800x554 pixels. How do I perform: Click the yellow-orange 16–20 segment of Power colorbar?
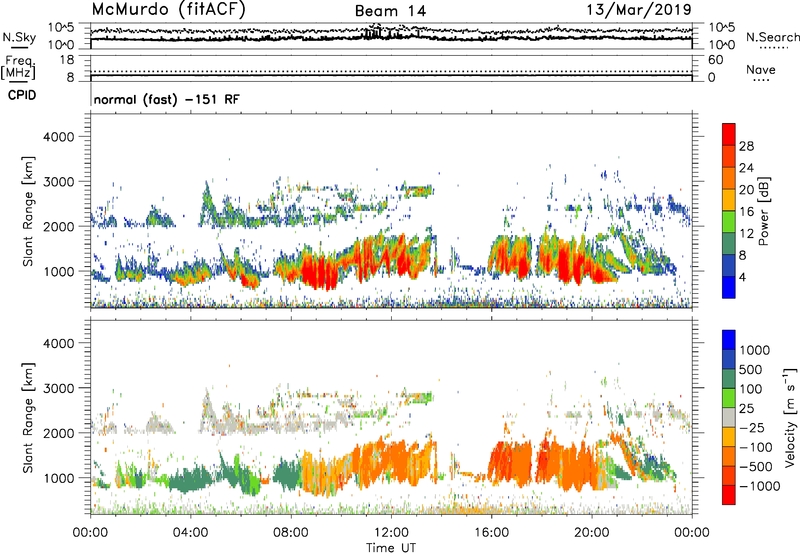click(729, 200)
